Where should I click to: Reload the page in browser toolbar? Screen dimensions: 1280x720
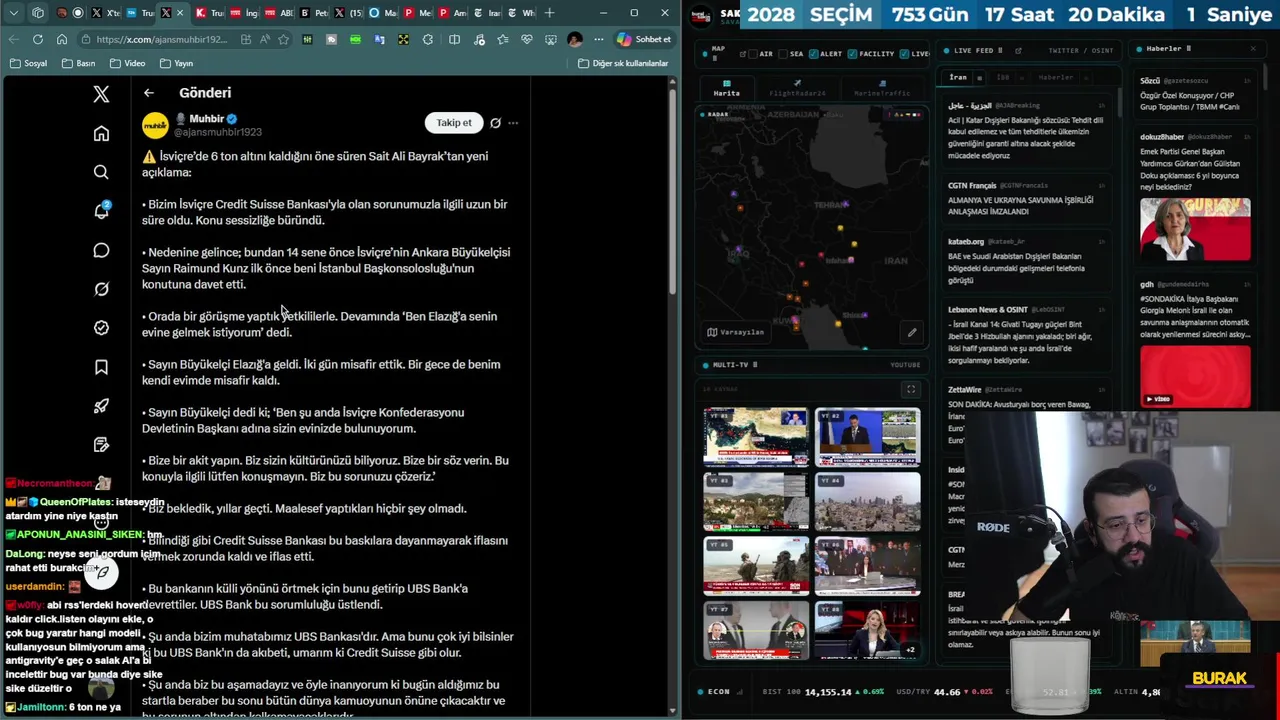pyautogui.click(x=38, y=39)
